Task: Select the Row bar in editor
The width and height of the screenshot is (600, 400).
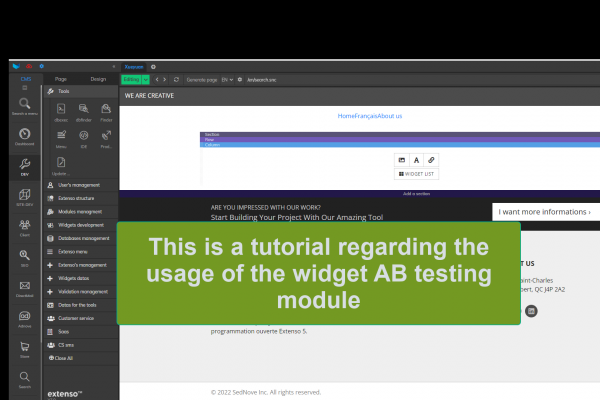Action: (400, 139)
